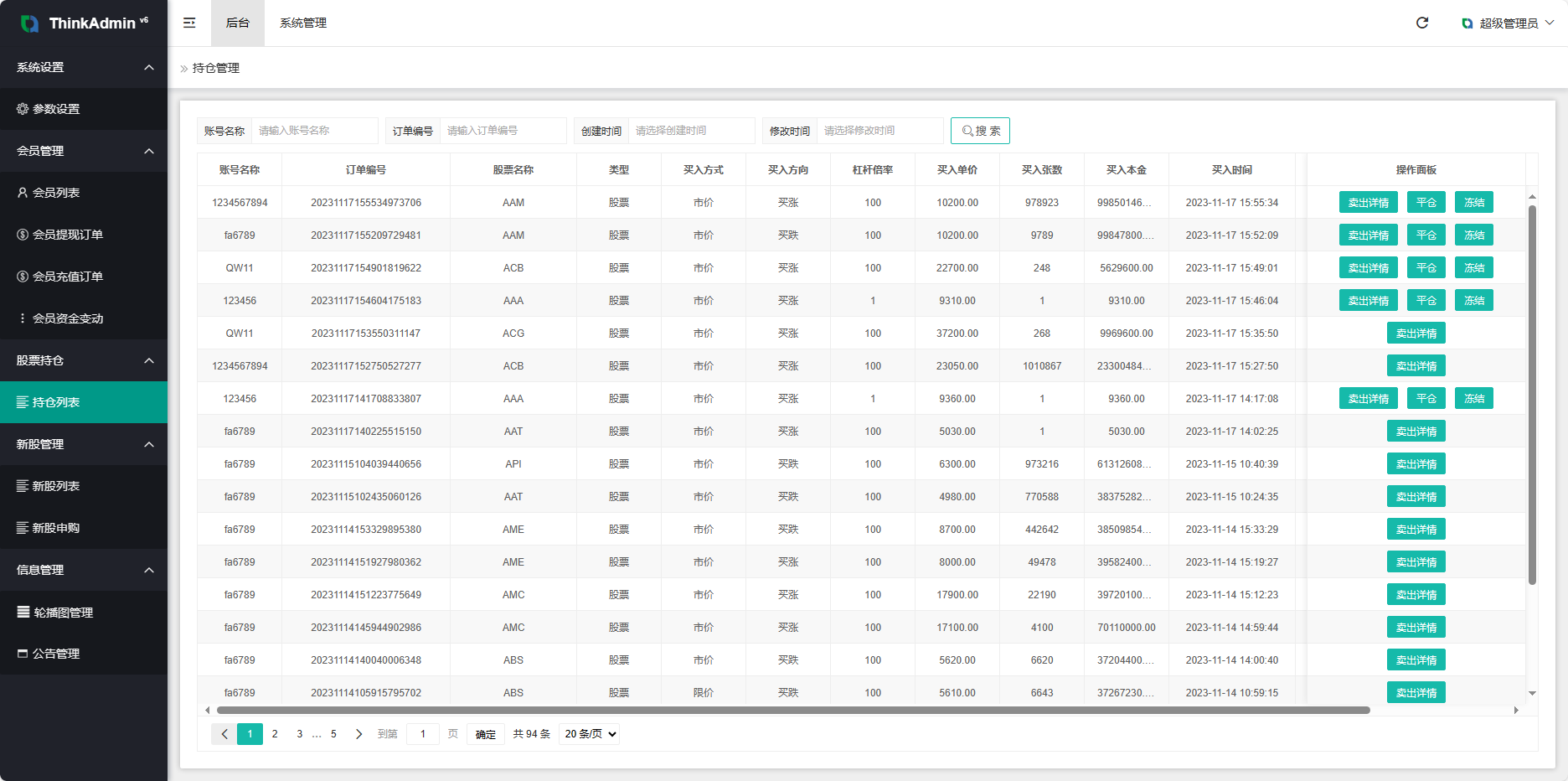Click 冻结 for order 20231117155534973706
The image size is (1568, 781).
[x=1474, y=203]
